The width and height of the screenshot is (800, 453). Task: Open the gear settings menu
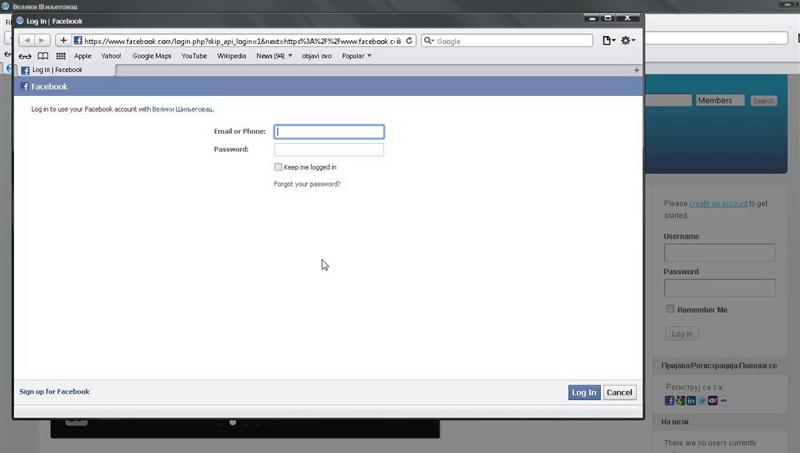click(x=627, y=40)
